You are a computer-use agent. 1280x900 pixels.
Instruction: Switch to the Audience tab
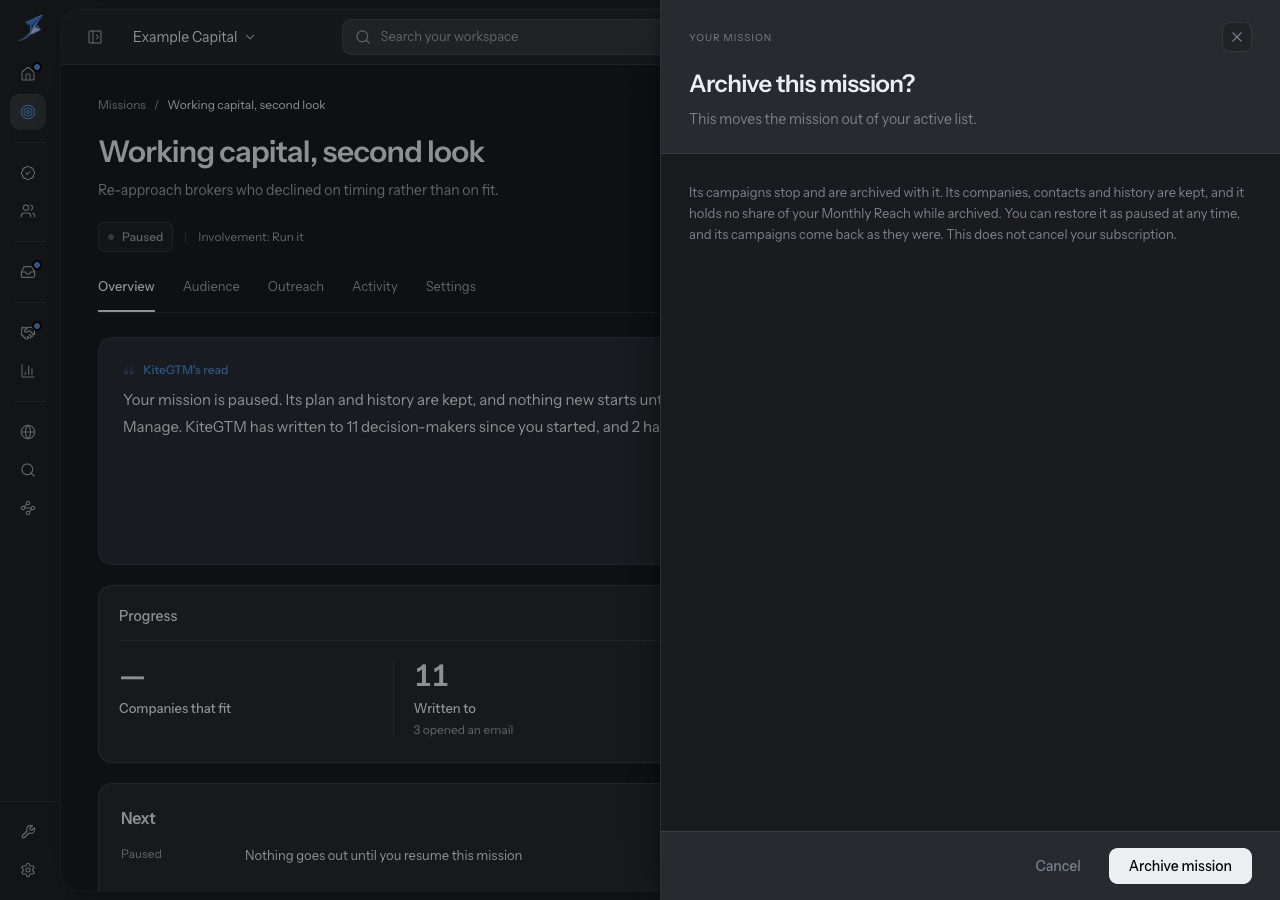coord(211,287)
